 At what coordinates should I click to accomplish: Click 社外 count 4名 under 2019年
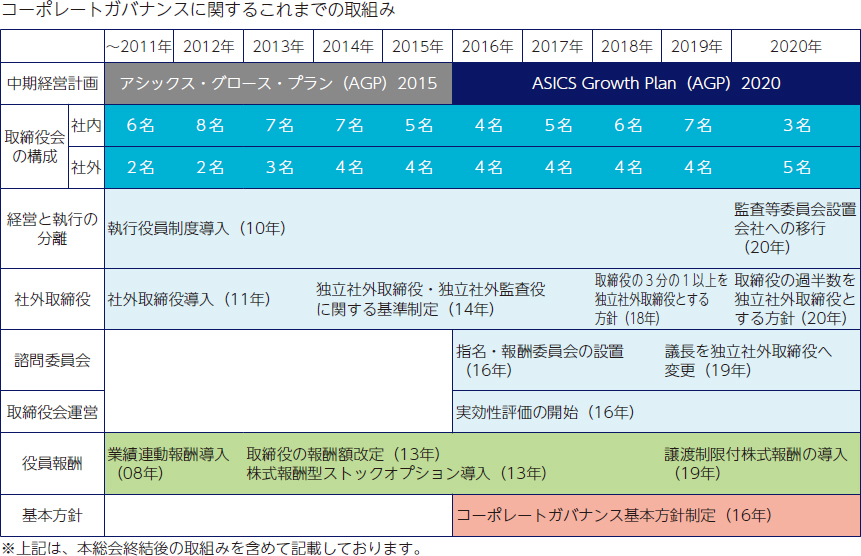click(x=698, y=167)
